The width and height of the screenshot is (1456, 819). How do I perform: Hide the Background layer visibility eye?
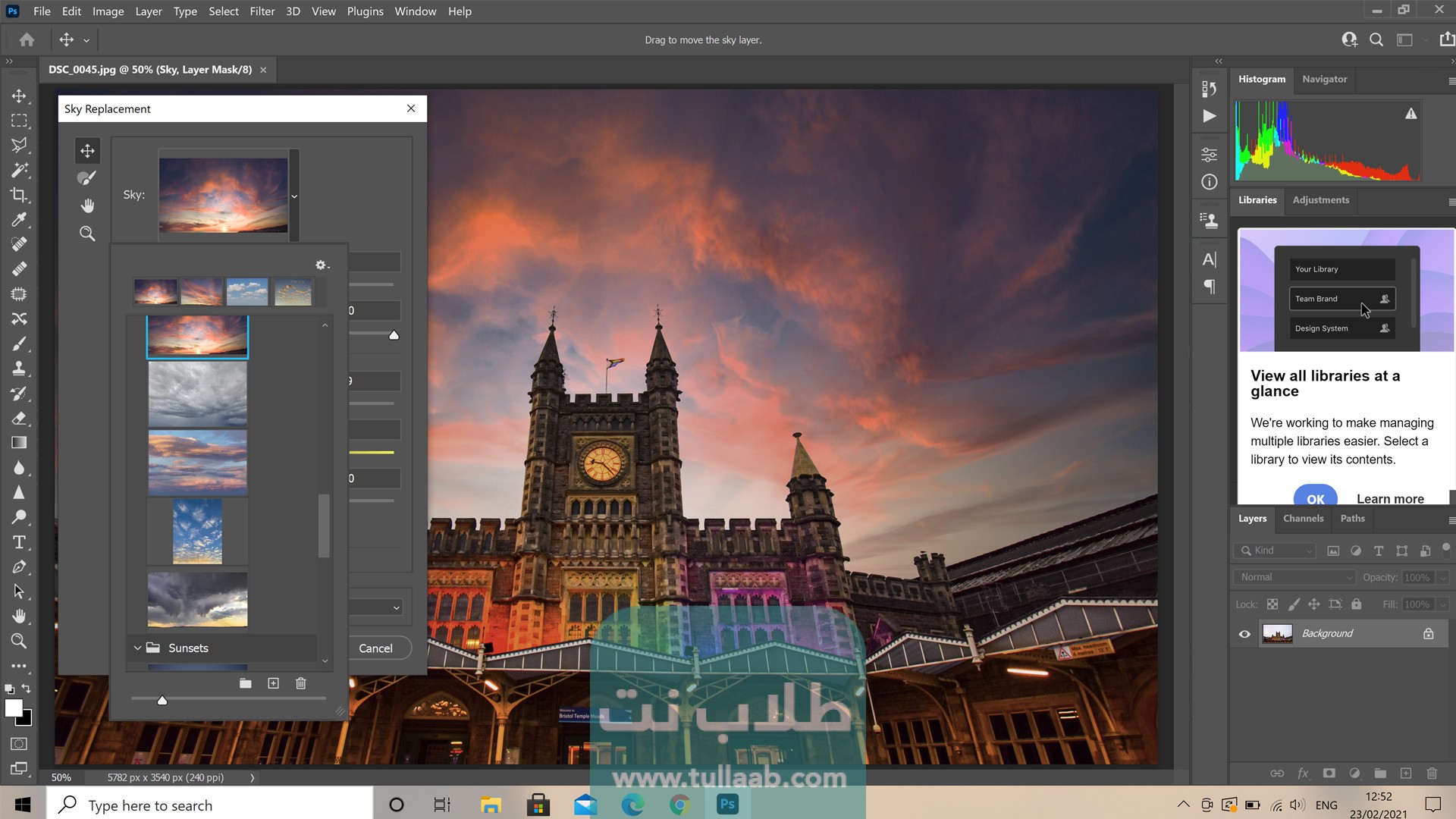1244,634
